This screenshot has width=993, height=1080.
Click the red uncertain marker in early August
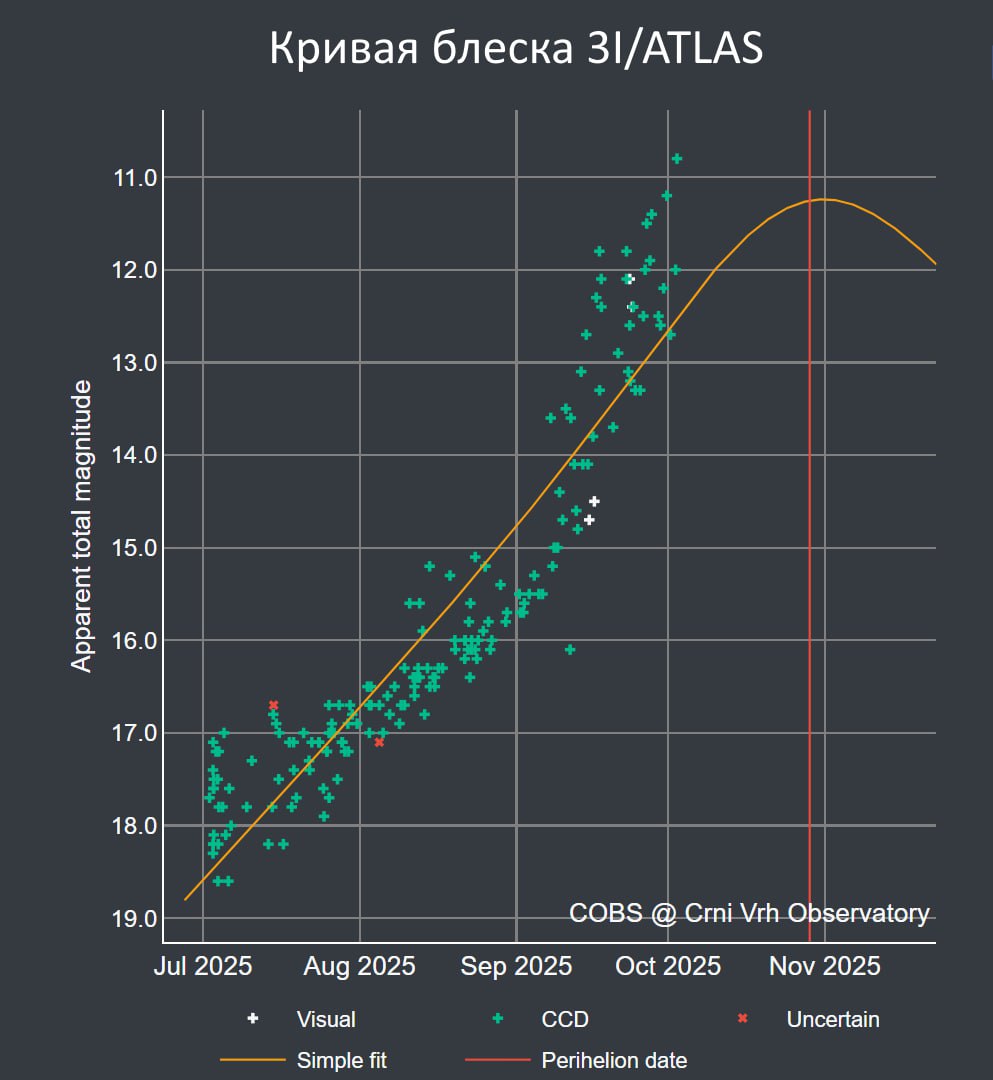379,742
